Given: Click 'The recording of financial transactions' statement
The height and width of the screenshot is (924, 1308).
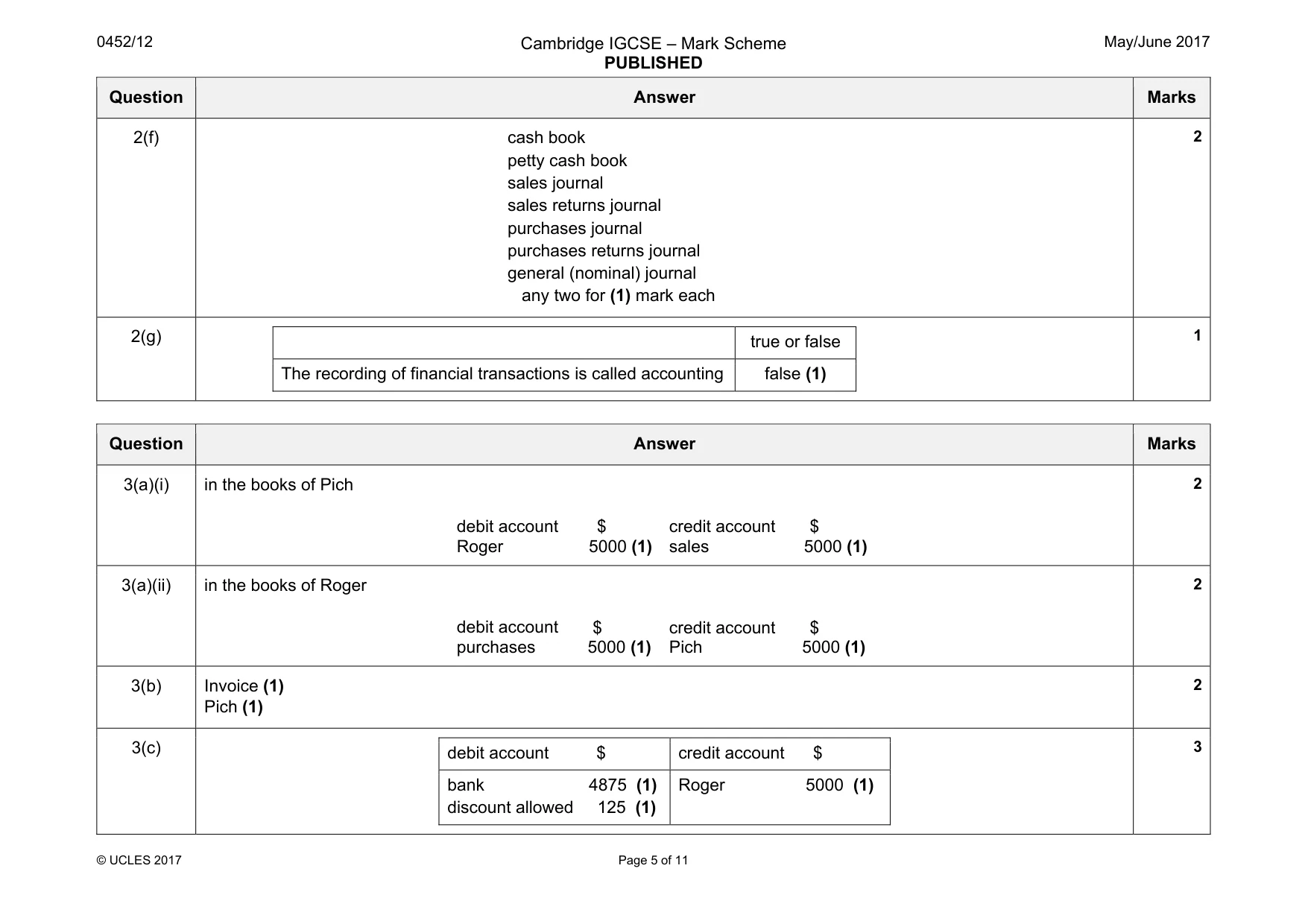Looking at the screenshot, I should [502, 374].
